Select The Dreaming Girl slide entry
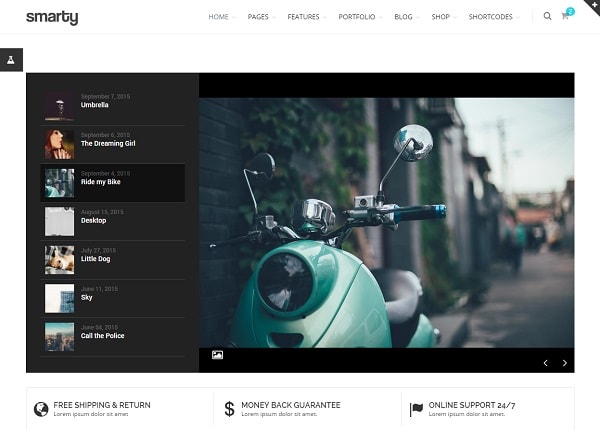The width and height of the screenshot is (600, 430). click(x=108, y=144)
